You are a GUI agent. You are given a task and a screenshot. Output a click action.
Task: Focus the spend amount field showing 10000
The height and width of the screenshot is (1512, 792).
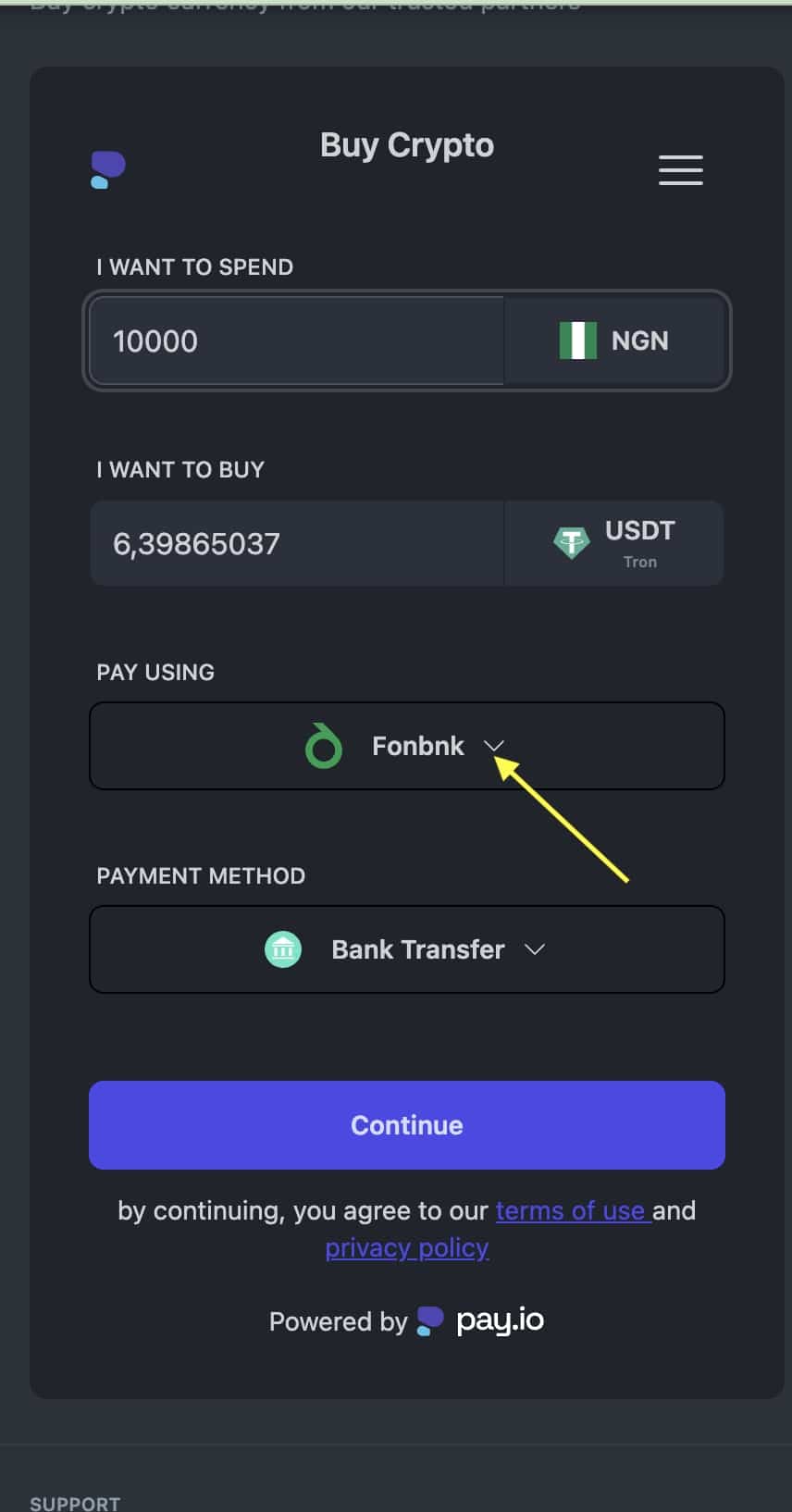[296, 341]
